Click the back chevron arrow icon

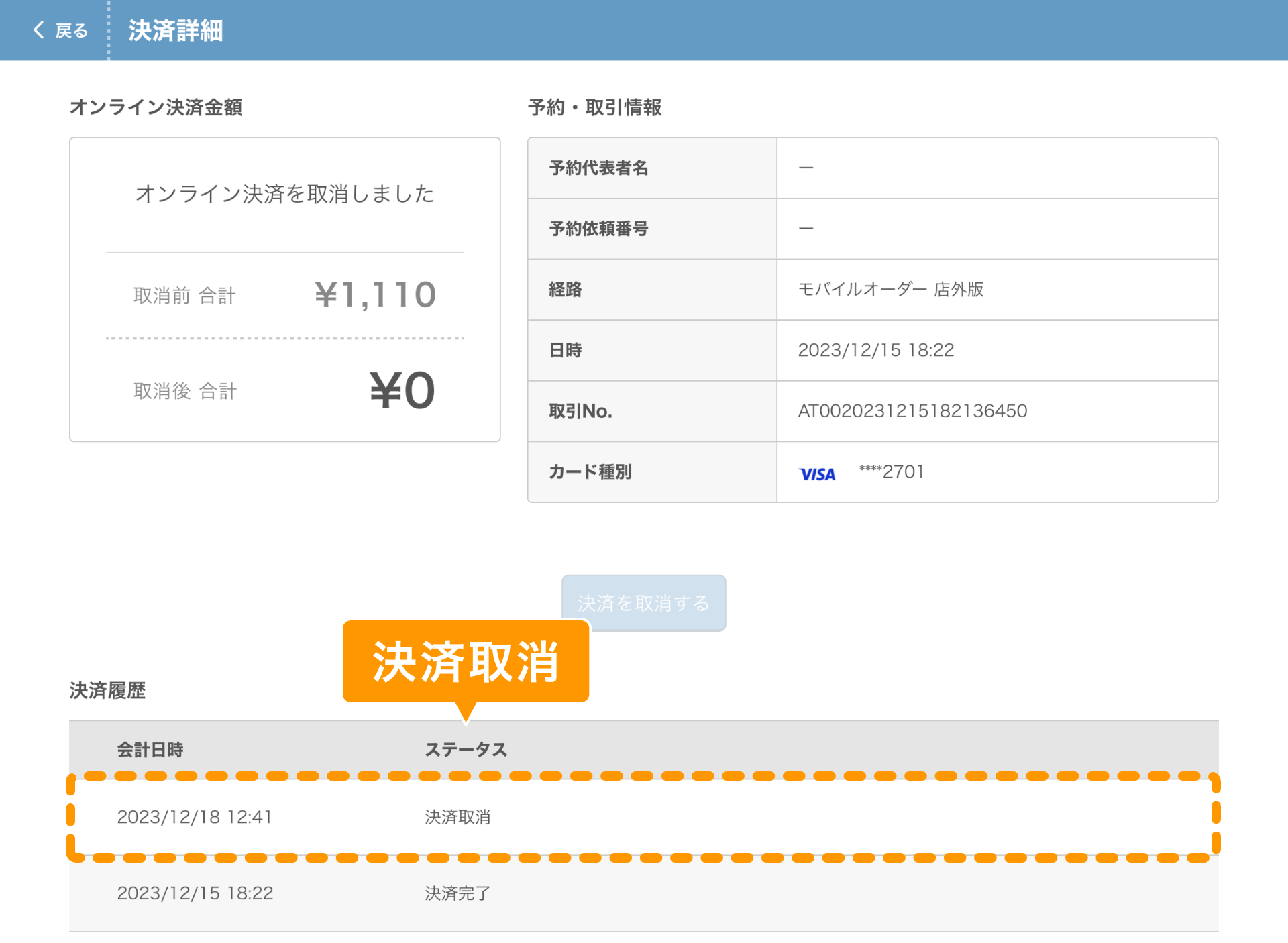tap(38, 30)
